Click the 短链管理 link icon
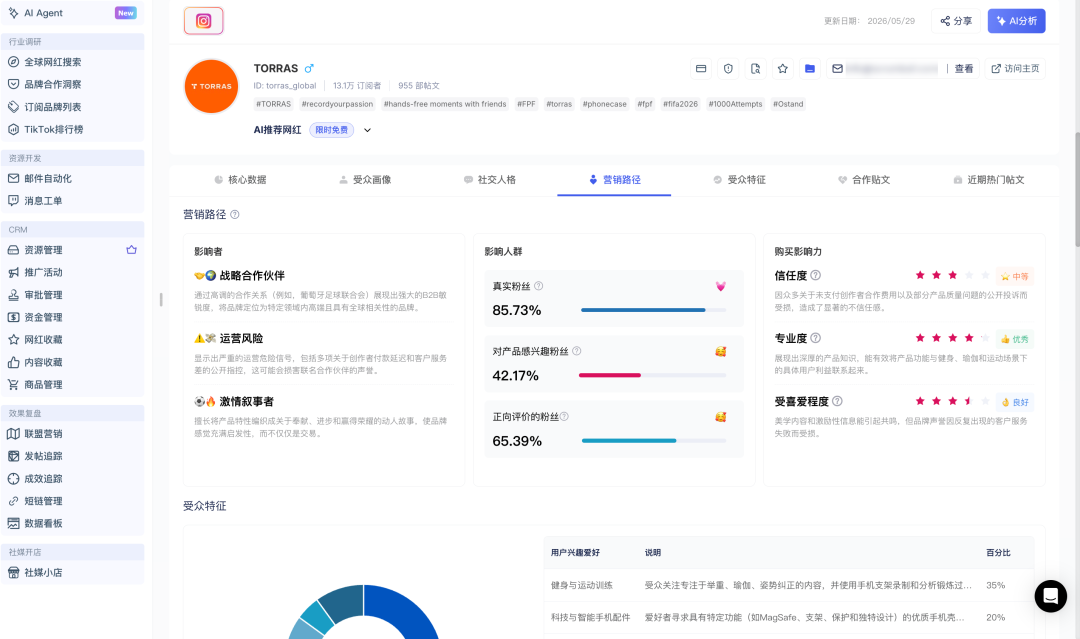1080x639 pixels. pyautogui.click(x=13, y=501)
